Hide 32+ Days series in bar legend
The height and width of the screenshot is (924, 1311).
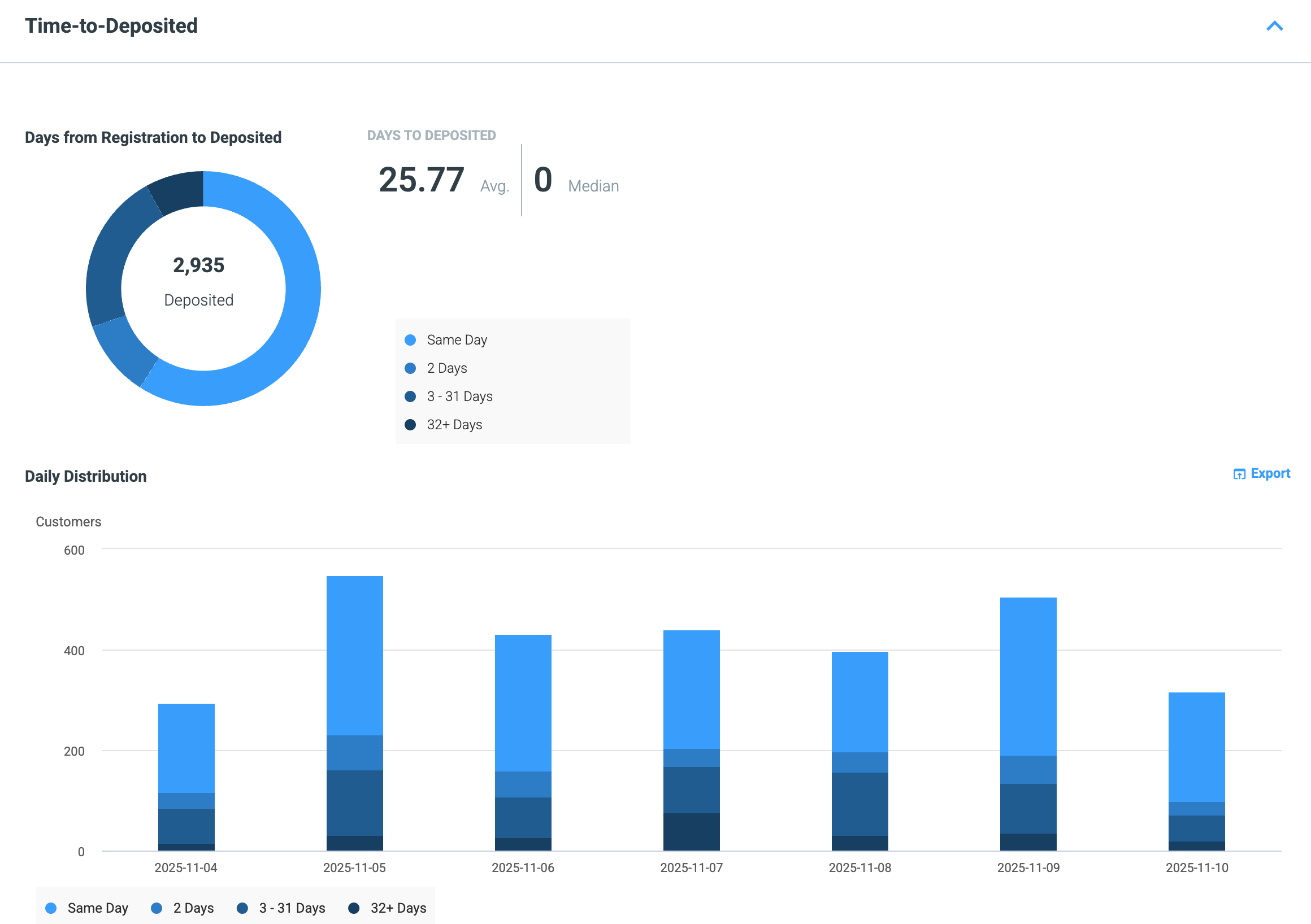tap(387, 908)
